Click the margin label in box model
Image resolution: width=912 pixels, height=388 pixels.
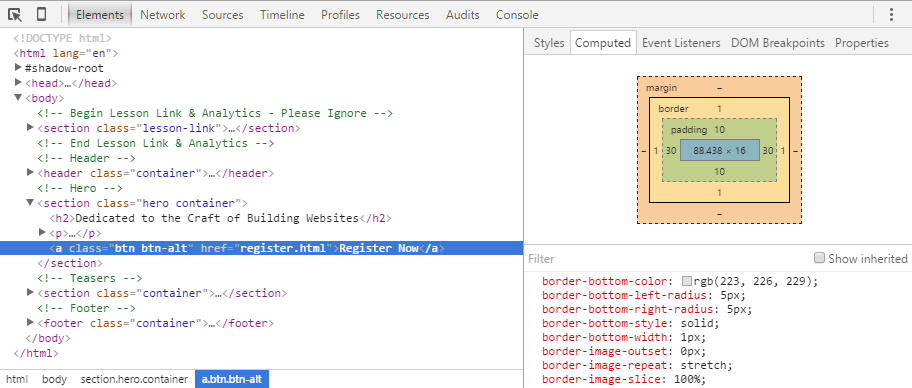[x=662, y=88]
